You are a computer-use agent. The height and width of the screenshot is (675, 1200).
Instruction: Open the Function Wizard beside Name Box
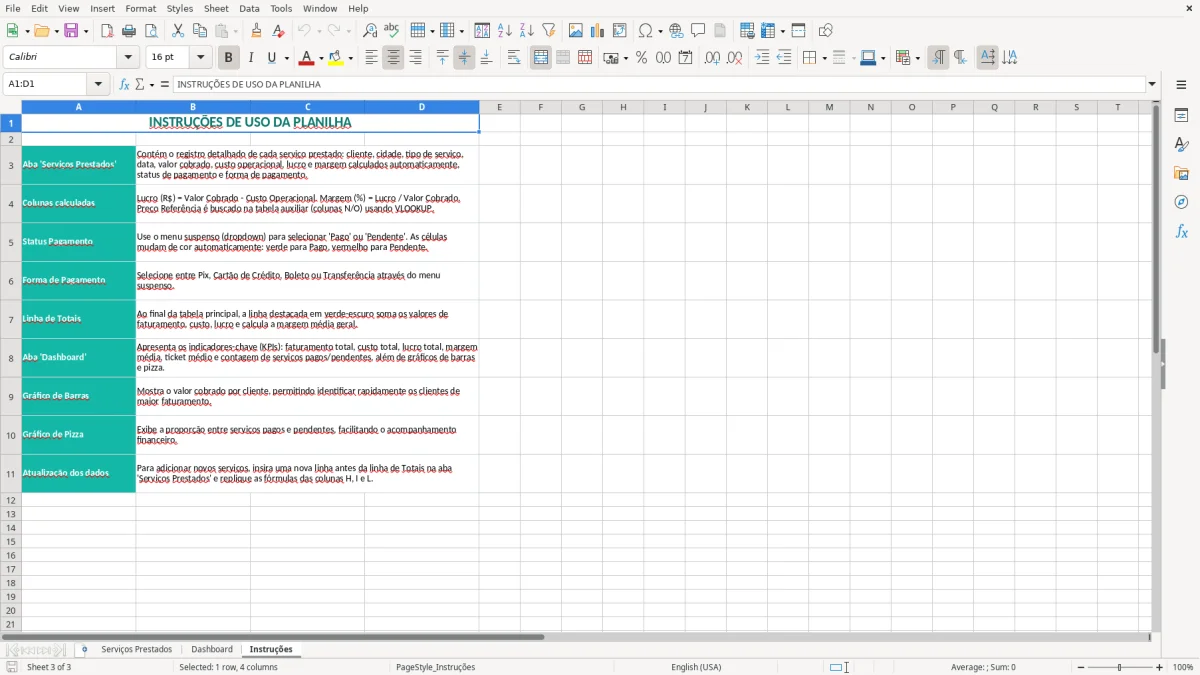click(x=125, y=84)
